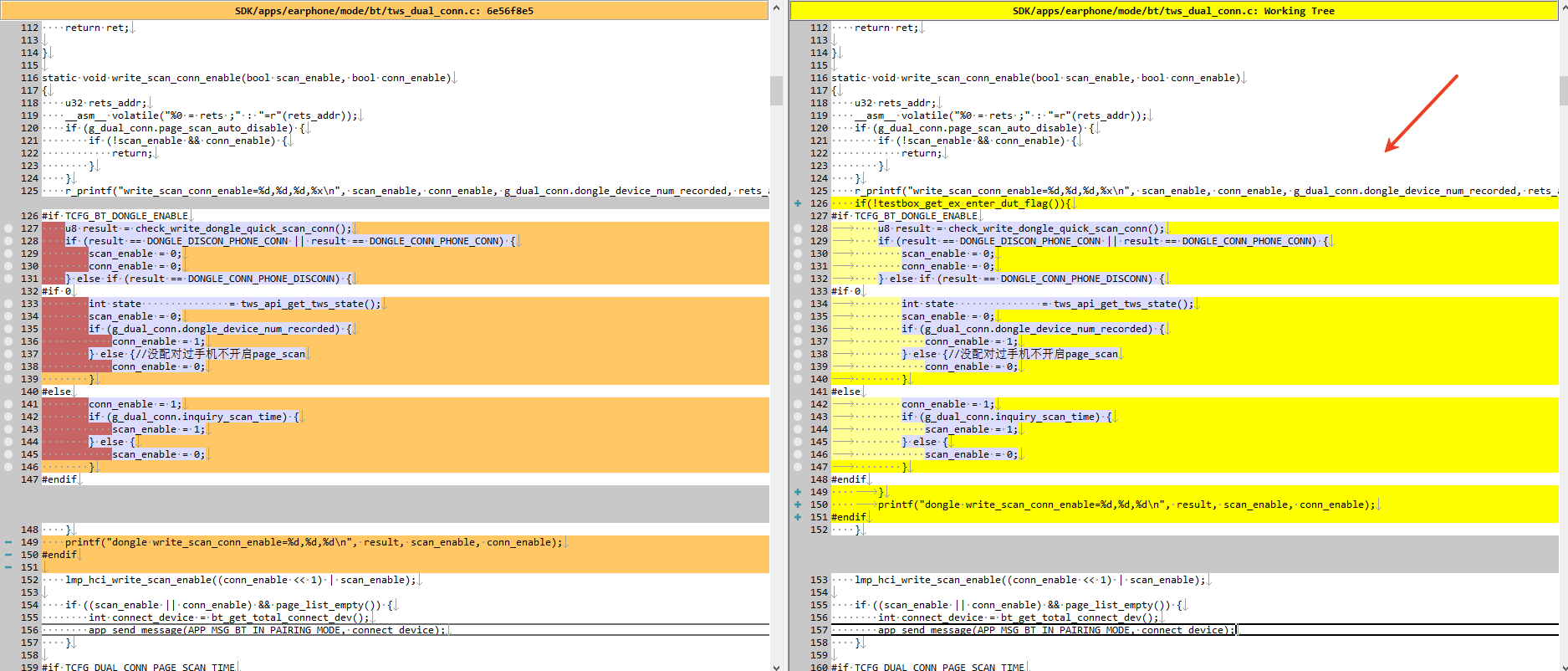Click the right pane scrollbar thumb
The height and width of the screenshot is (671, 1568).
pos(1563,90)
